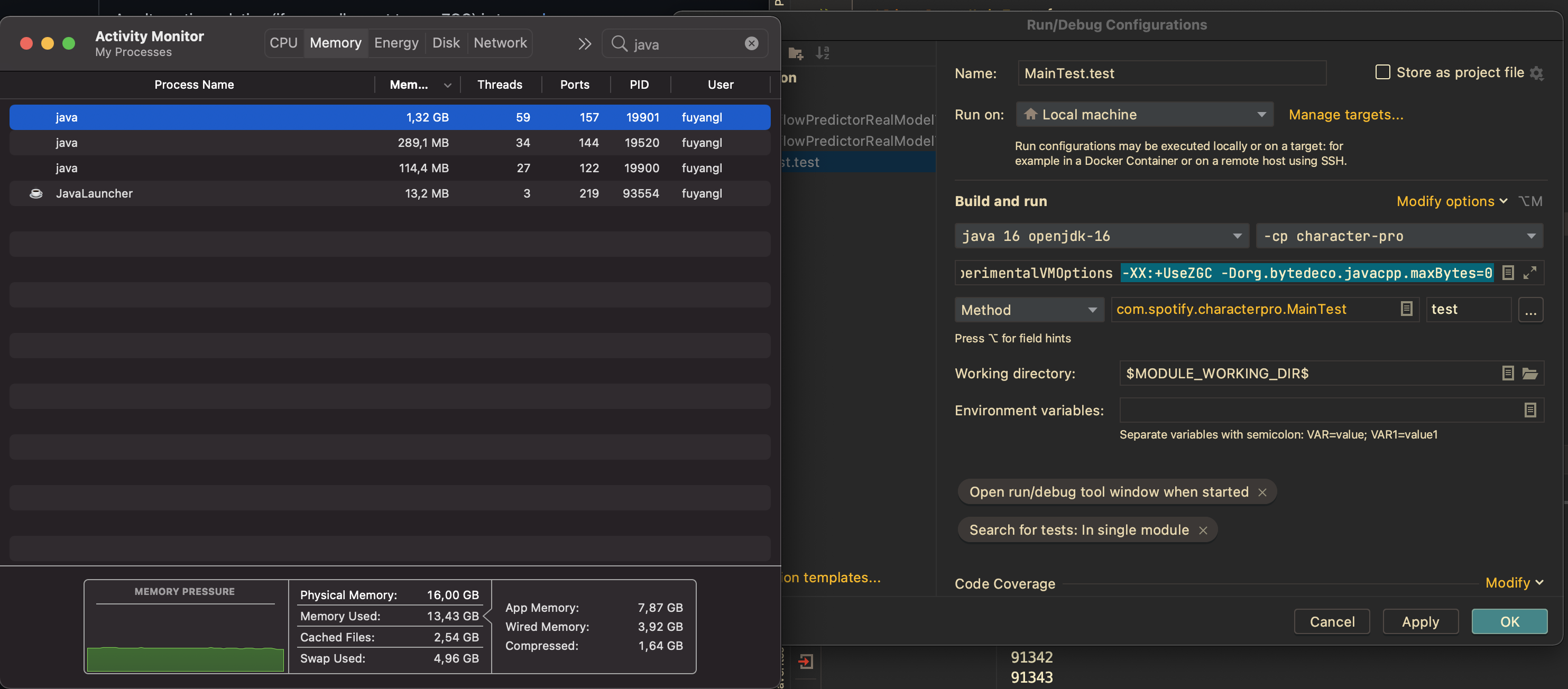
Task: Select the Memory tab in Activity Monitor
Action: 335,43
